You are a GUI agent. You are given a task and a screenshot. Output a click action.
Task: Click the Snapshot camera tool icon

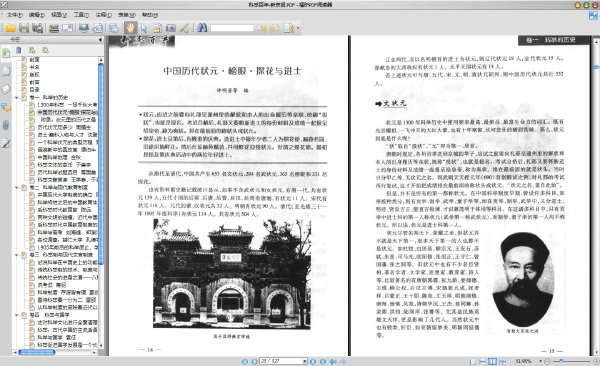tap(171, 28)
